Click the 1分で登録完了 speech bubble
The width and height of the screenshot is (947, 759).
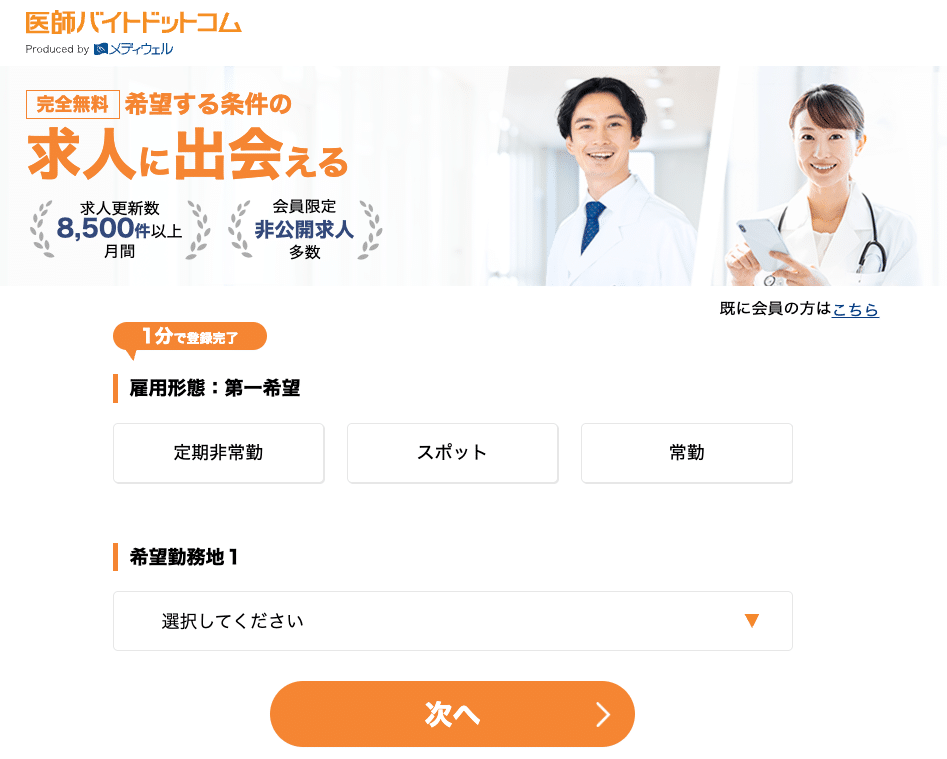[190, 337]
